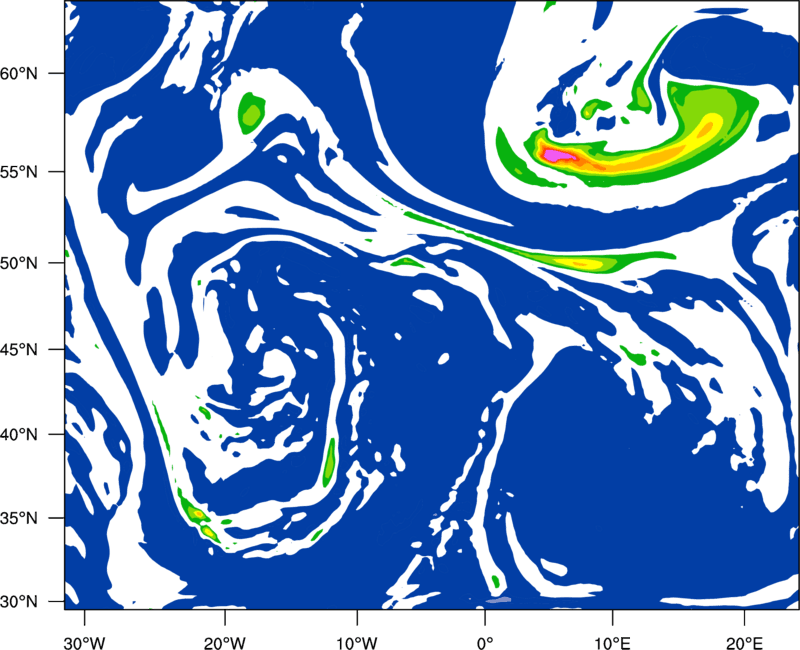Click the 45°N latitude label
Screen dimensions: 800x650
[19, 349]
